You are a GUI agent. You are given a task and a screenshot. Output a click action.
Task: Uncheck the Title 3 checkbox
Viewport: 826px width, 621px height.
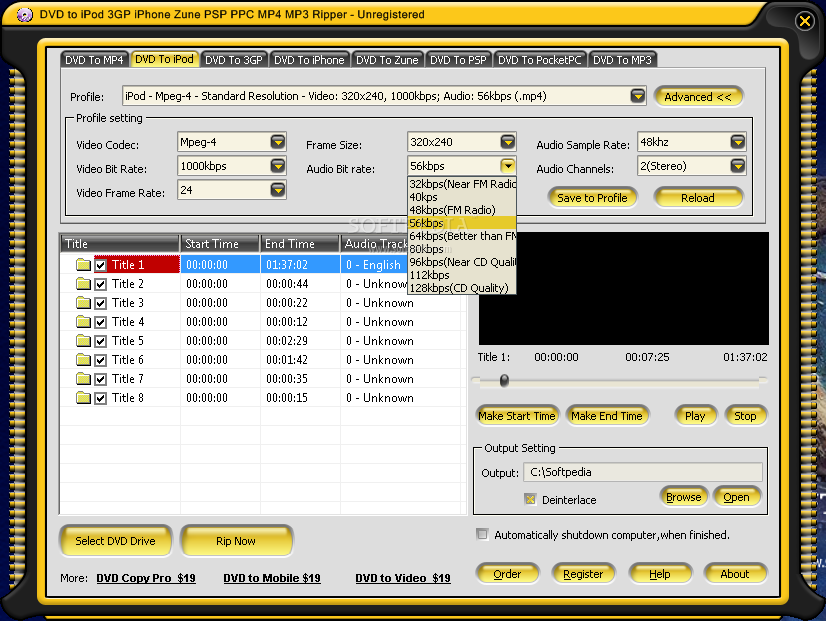(101, 303)
